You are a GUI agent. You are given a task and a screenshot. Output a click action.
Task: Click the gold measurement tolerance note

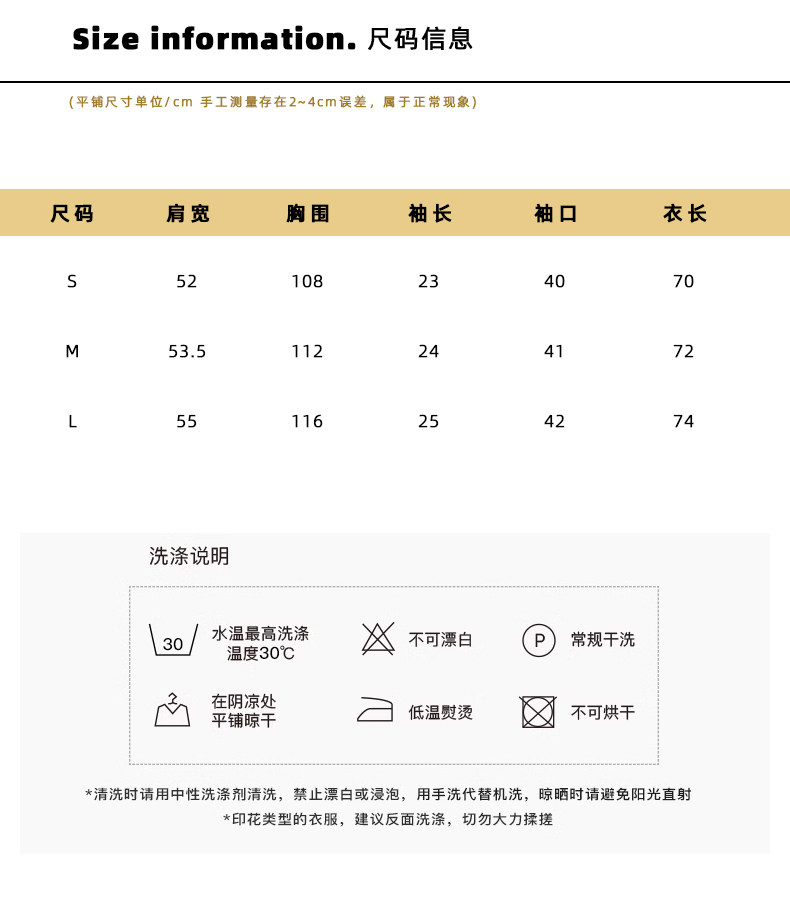[273, 102]
